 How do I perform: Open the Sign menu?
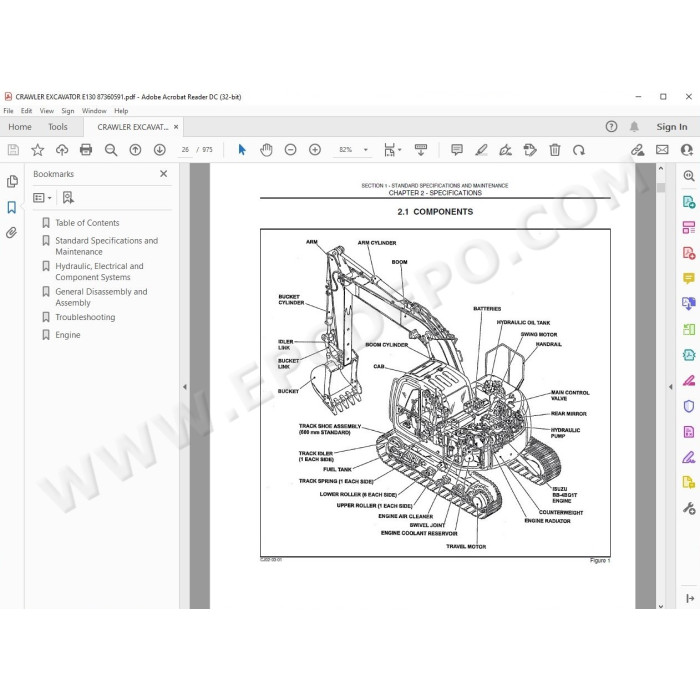click(68, 111)
